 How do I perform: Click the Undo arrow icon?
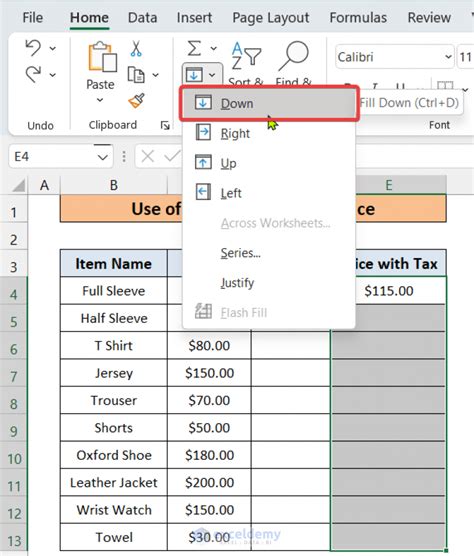click(33, 48)
